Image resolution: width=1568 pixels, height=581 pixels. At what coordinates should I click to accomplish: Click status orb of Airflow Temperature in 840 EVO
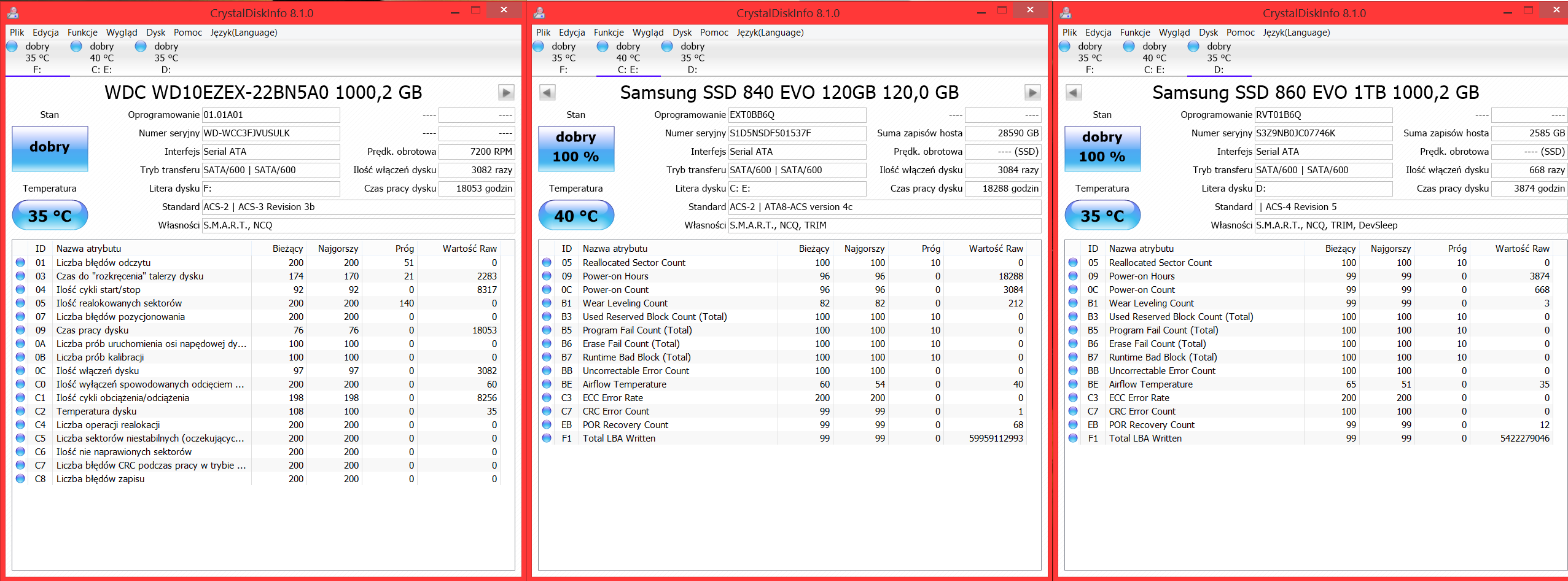[547, 384]
